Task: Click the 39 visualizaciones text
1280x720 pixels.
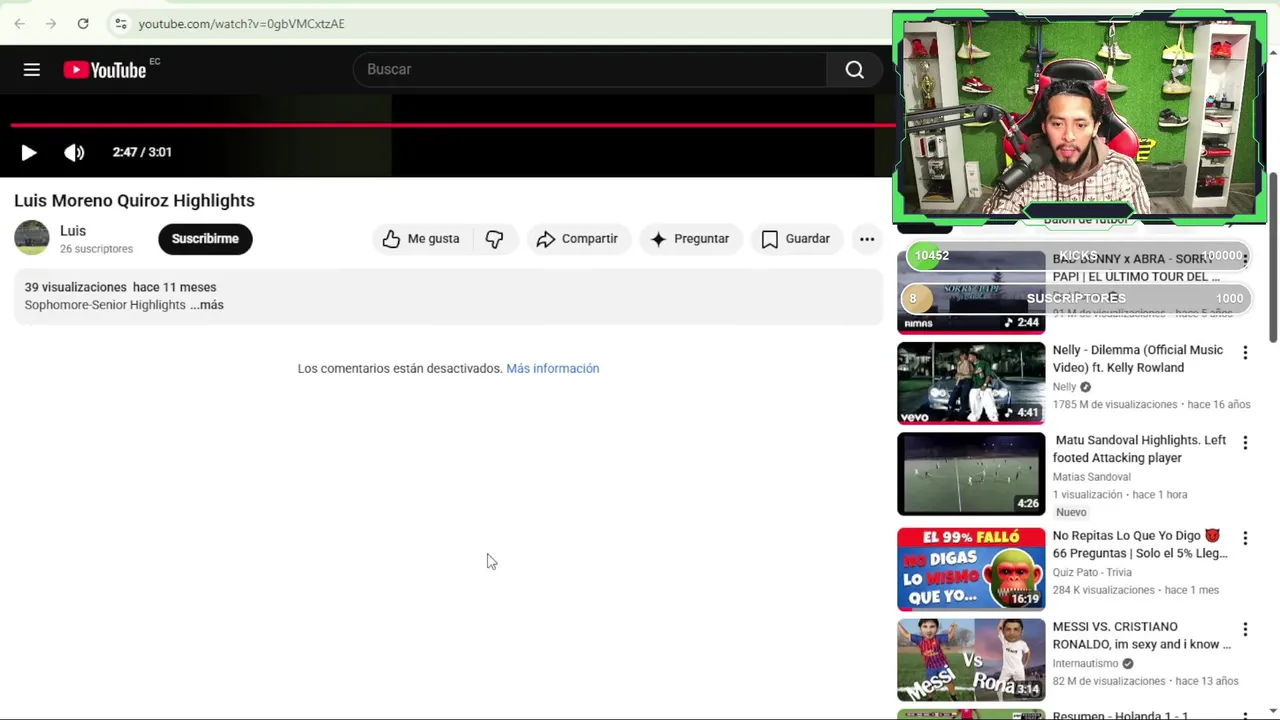Action: [x=75, y=287]
